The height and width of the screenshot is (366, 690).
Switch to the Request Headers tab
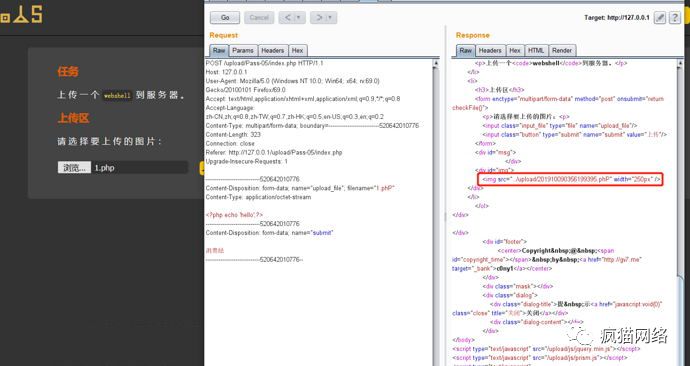coord(273,51)
